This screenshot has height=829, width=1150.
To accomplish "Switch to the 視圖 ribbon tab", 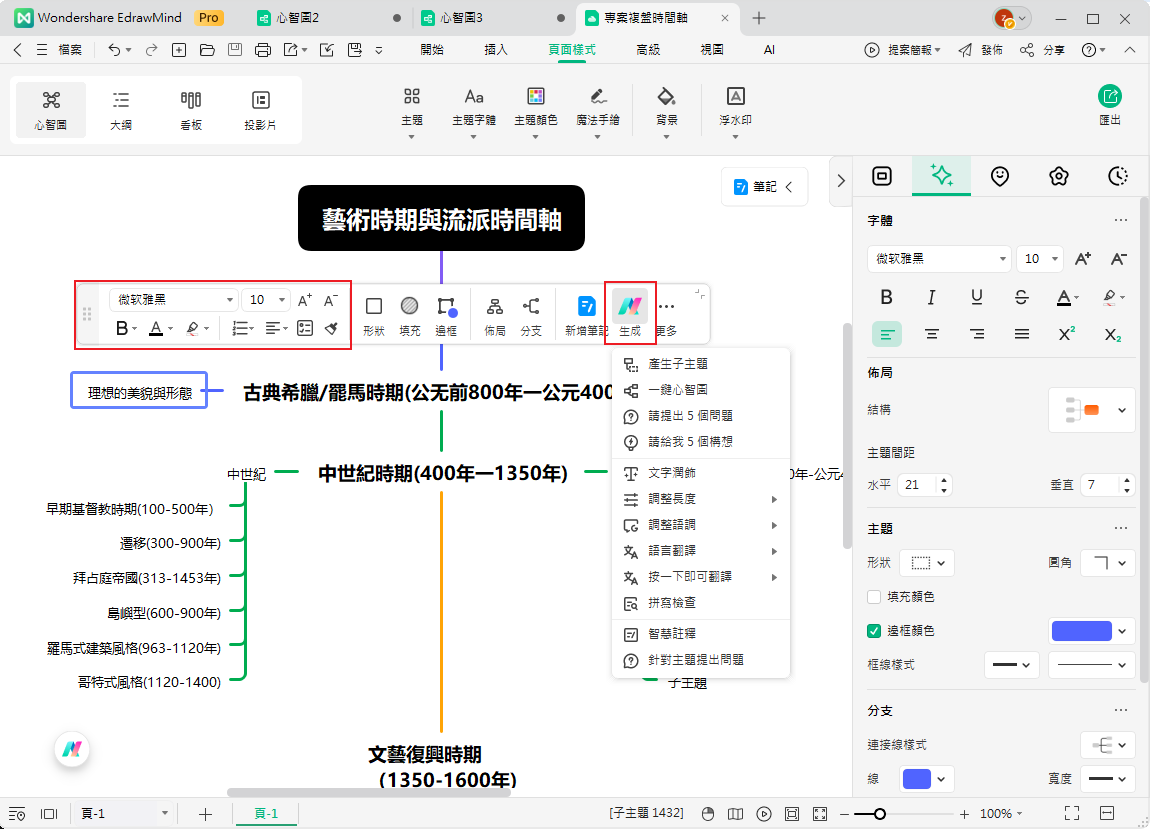I will pyautogui.click(x=712, y=49).
